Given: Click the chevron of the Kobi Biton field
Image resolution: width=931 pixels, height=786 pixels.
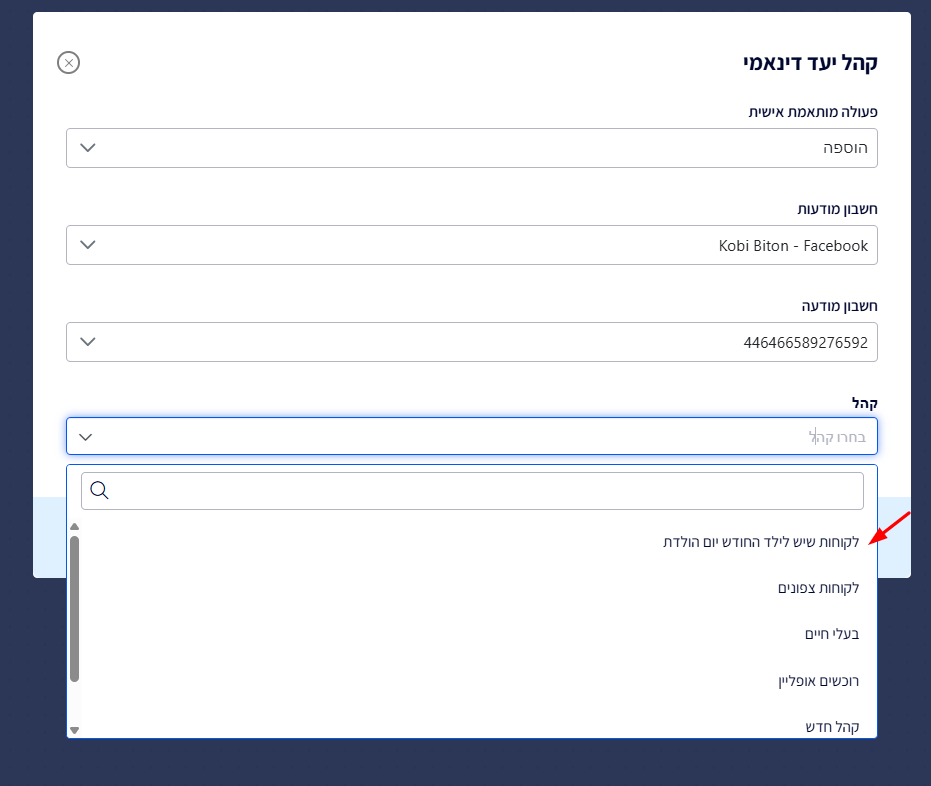Looking at the screenshot, I should 88,245.
